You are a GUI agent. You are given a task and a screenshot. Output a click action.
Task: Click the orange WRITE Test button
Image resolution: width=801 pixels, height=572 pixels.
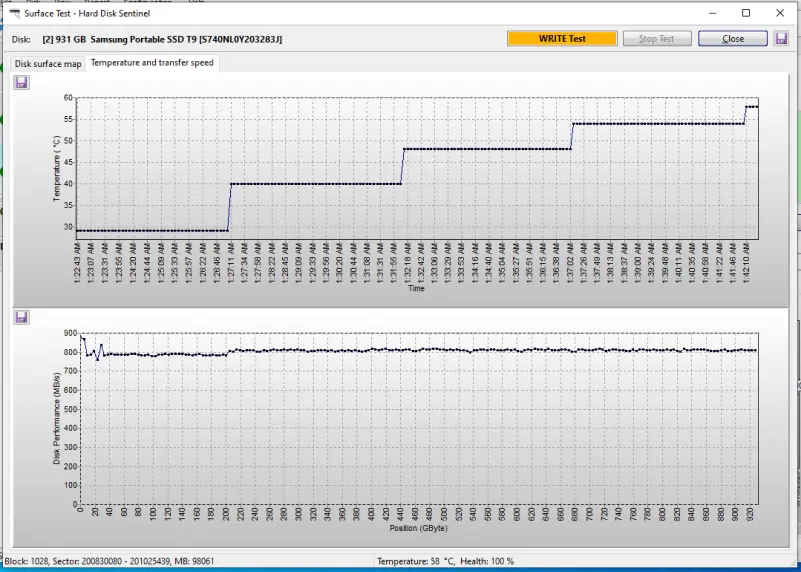point(562,38)
